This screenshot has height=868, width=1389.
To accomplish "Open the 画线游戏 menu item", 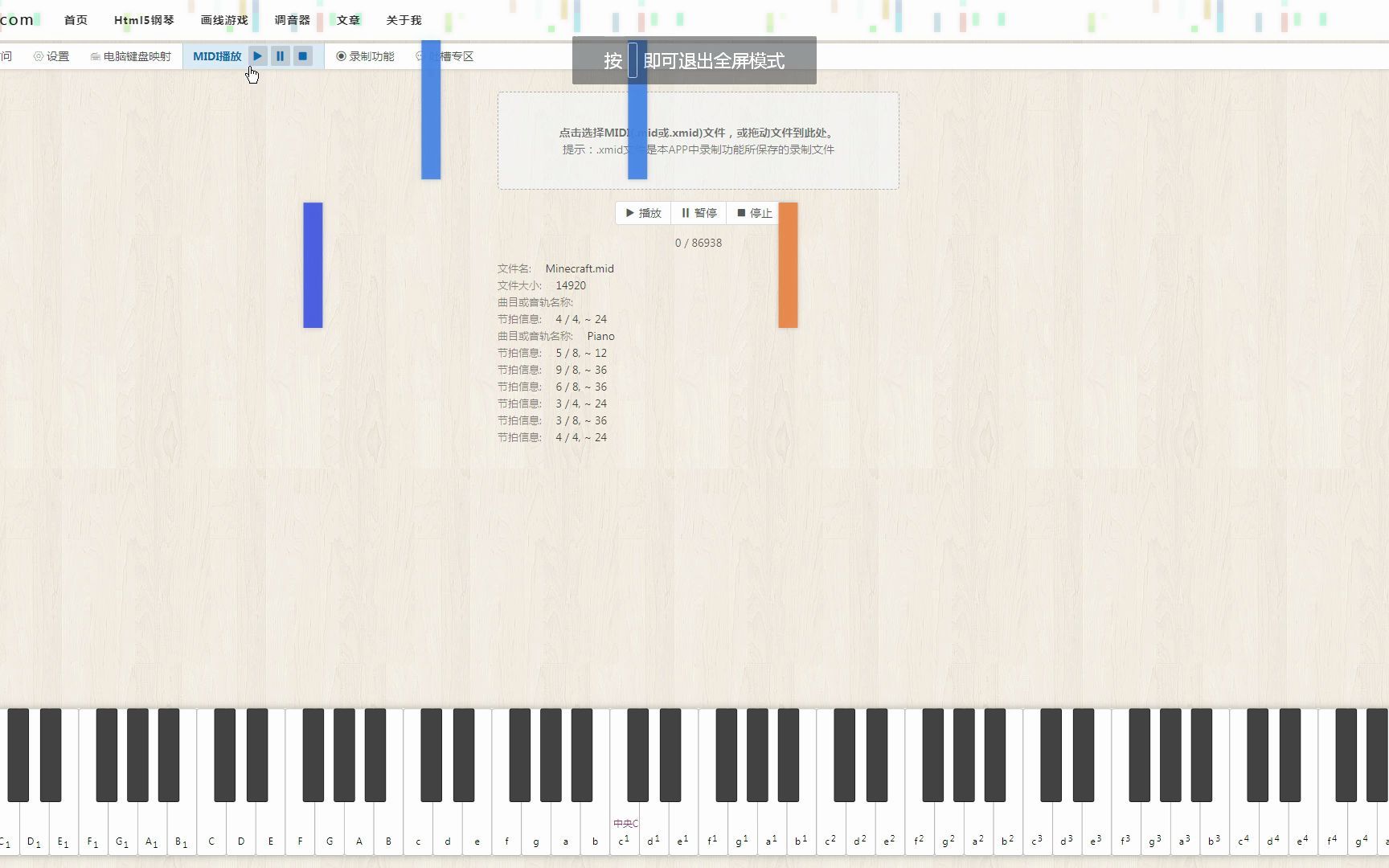I will pyautogui.click(x=224, y=20).
